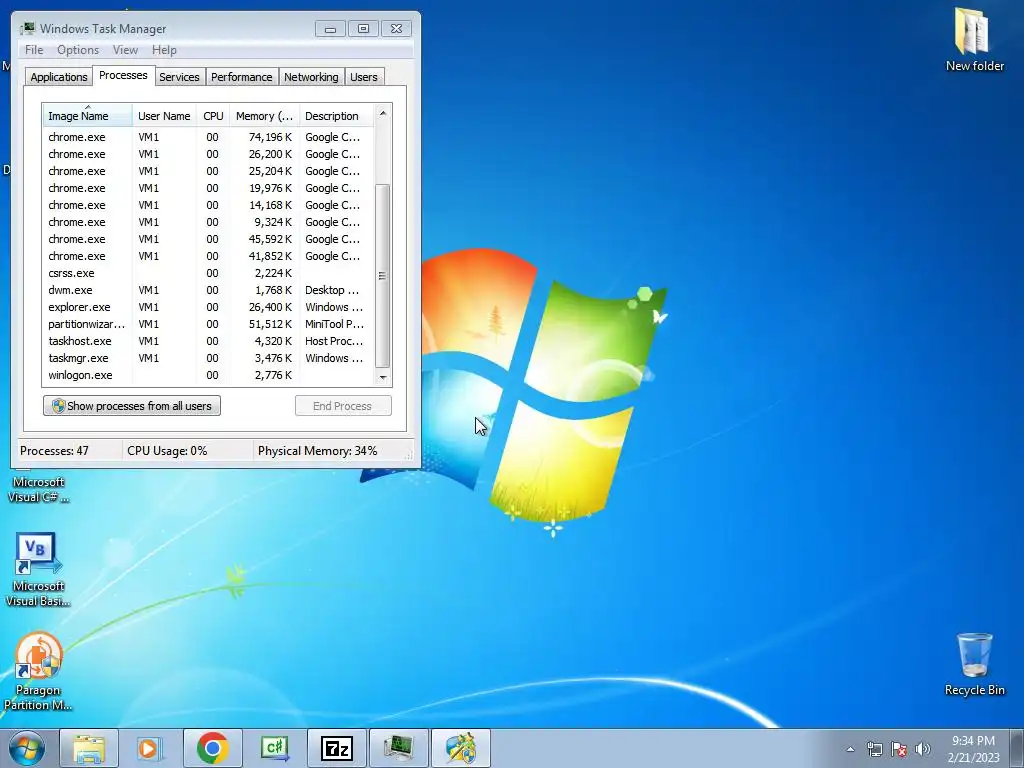
Task: Open the Options menu
Action: click(x=78, y=50)
